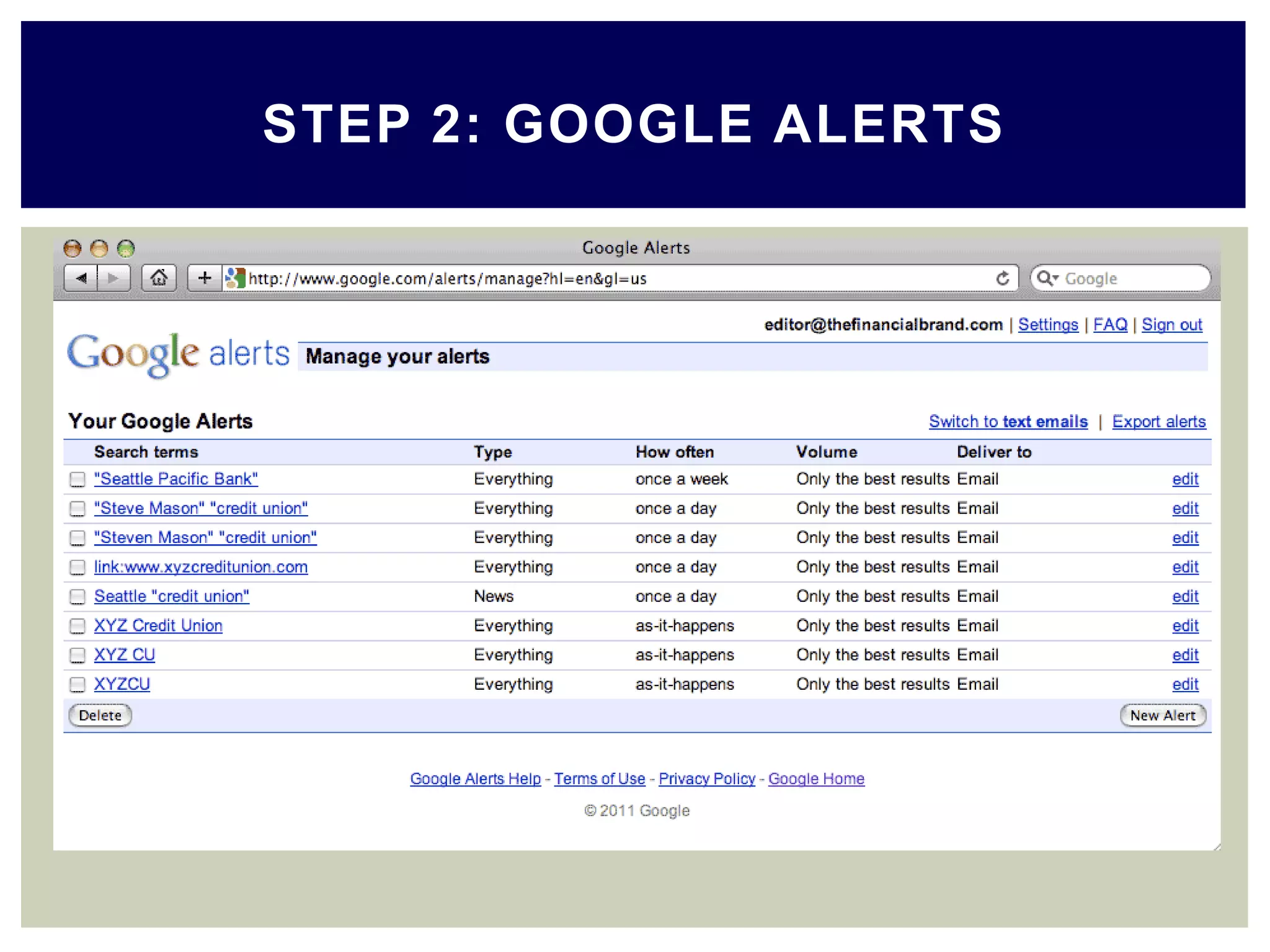Click the Delete button

point(100,715)
